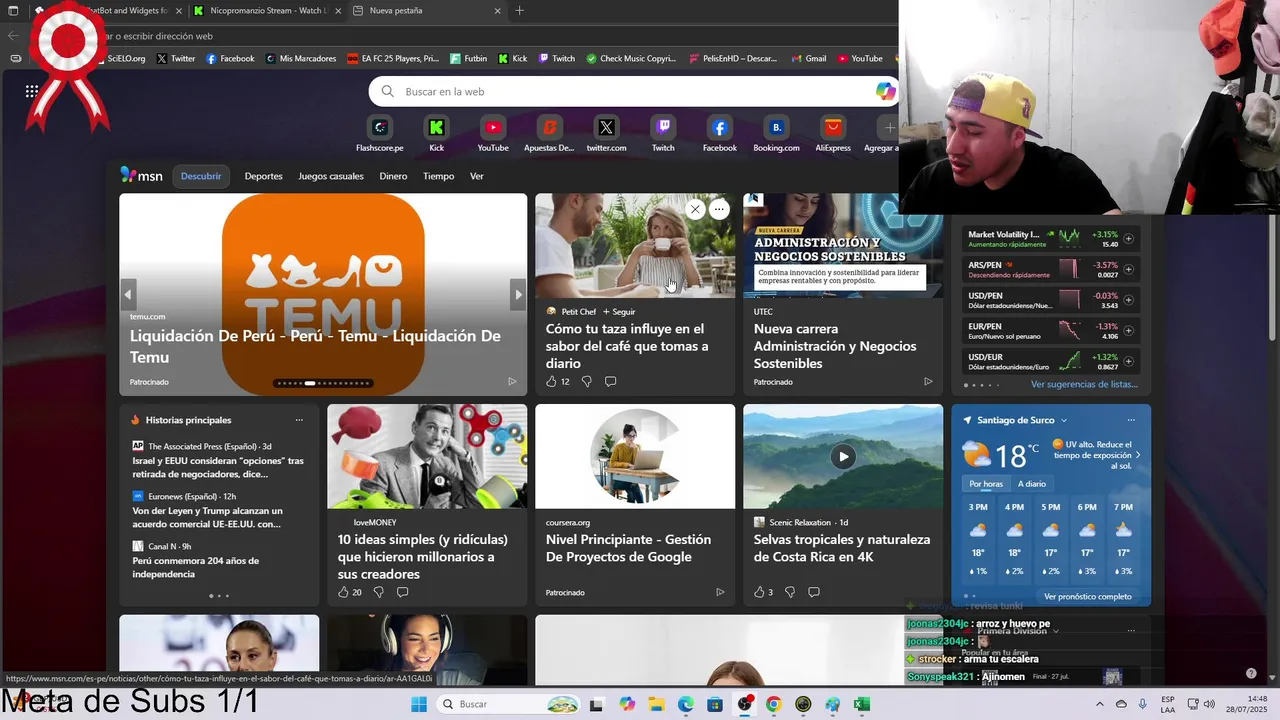Open Historias principales more options menu
The image size is (1280, 720).
pos(299,420)
